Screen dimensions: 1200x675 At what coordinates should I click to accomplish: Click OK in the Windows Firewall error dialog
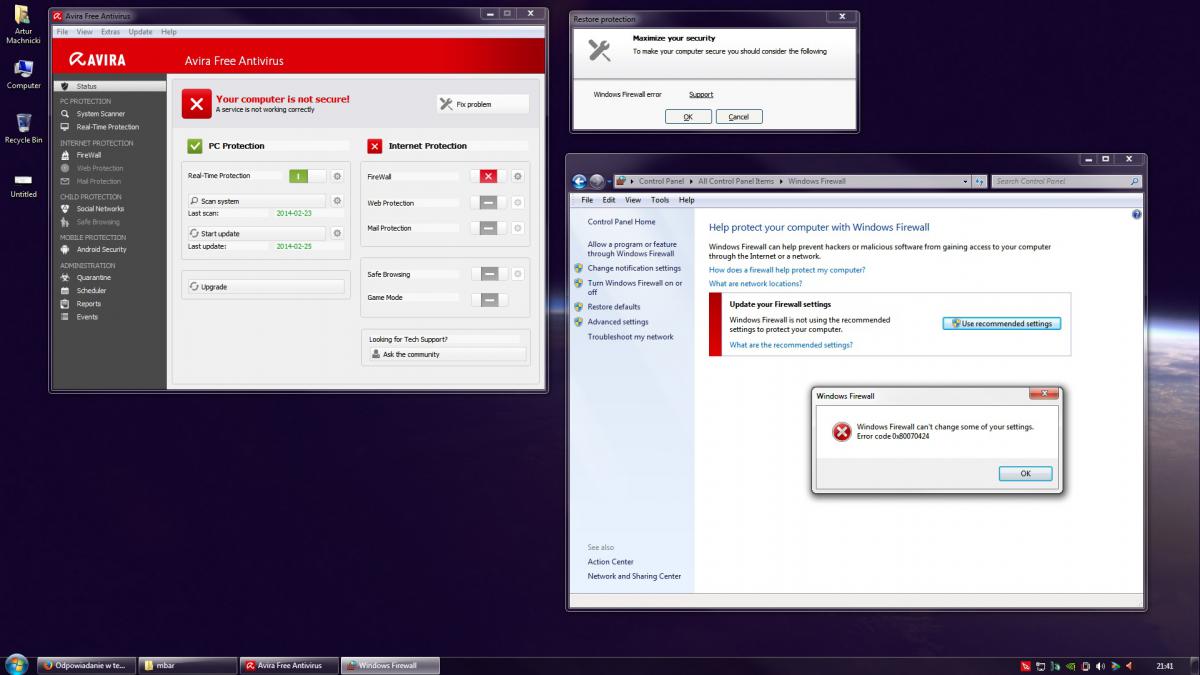click(1025, 474)
